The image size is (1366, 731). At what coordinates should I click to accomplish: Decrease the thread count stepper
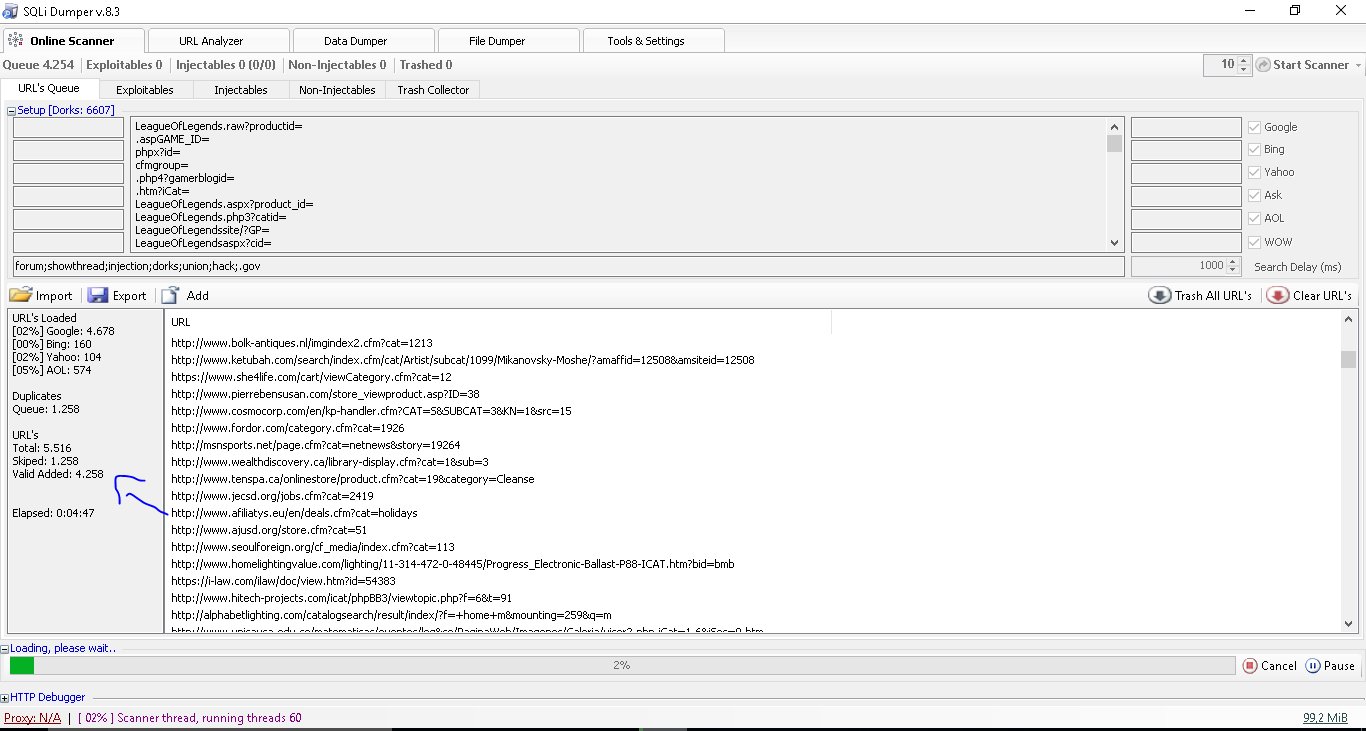pyautogui.click(x=1244, y=69)
